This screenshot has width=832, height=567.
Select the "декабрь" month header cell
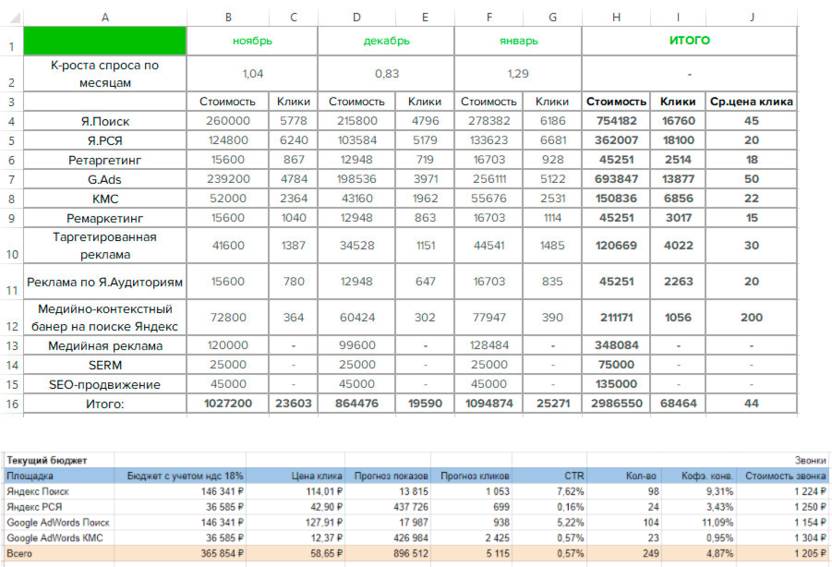(385, 41)
